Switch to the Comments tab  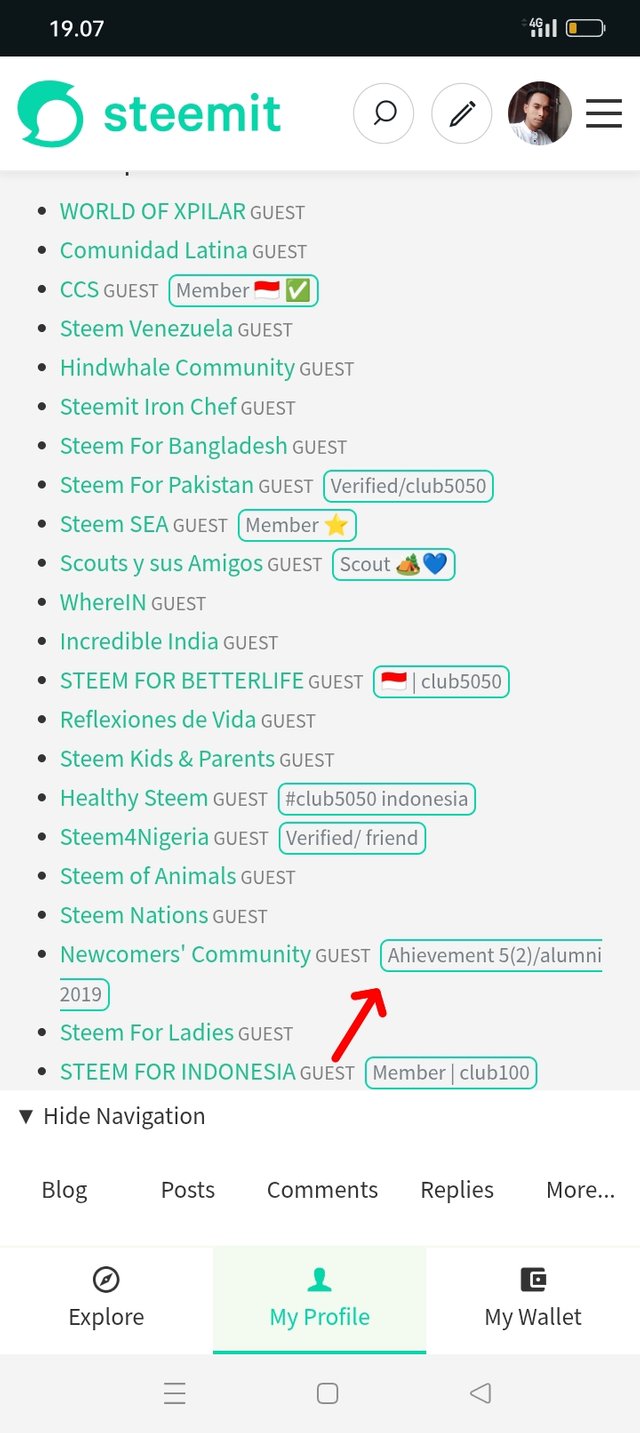[x=322, y=1190]
